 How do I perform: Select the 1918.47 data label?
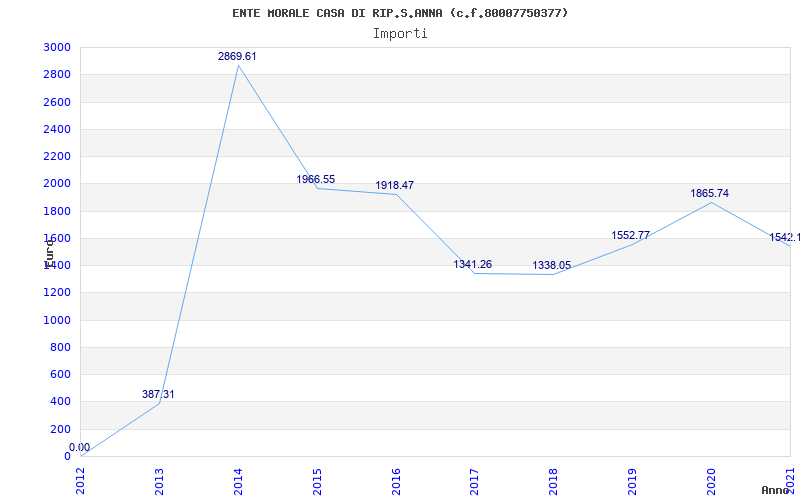coord(394,185)
